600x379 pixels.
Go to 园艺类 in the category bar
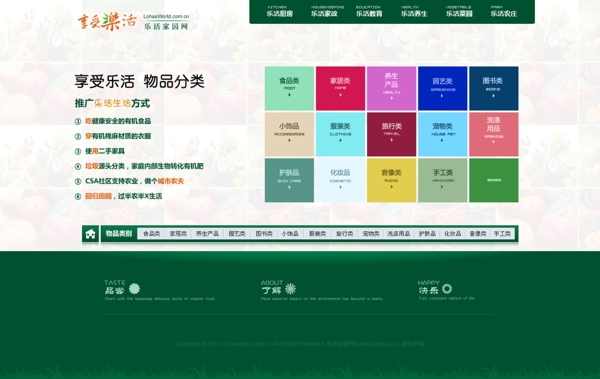237,234
